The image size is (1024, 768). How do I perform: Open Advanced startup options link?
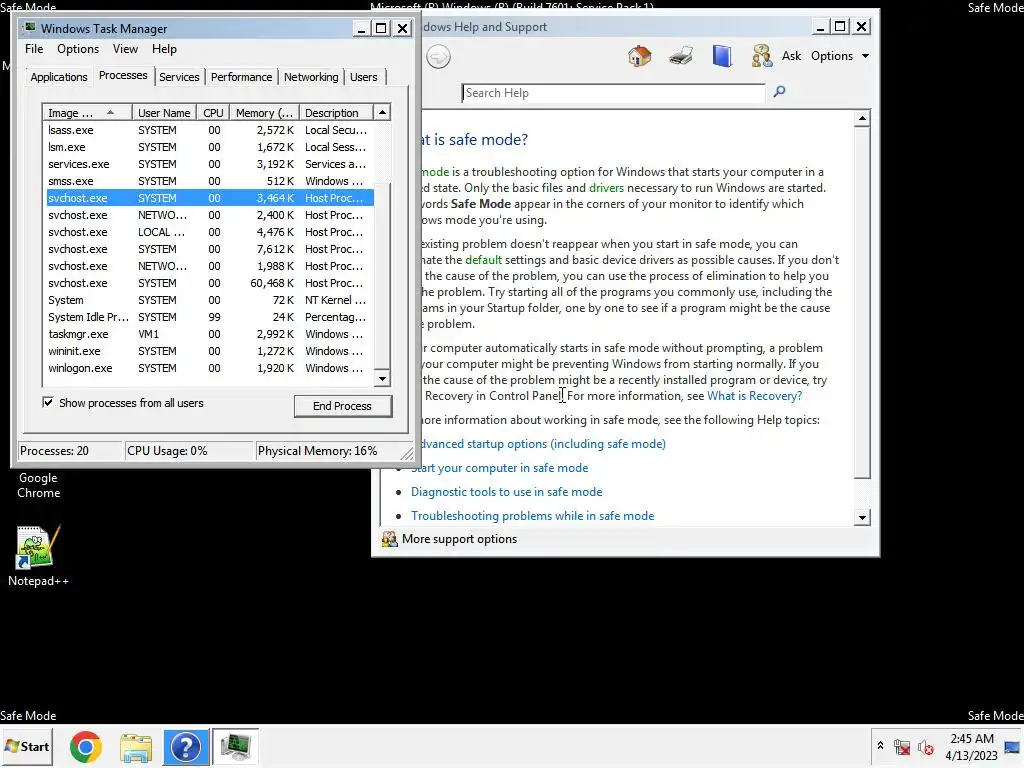541,444
